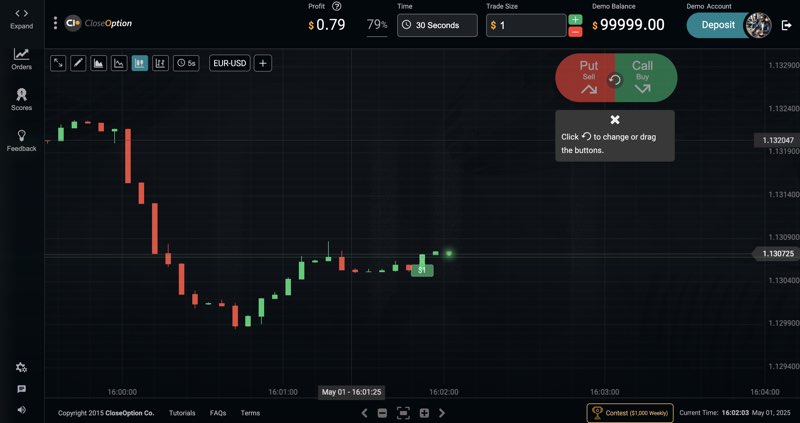Open the Scores section
This screenshot has height=423, width=800.
[x=21, y=99]
